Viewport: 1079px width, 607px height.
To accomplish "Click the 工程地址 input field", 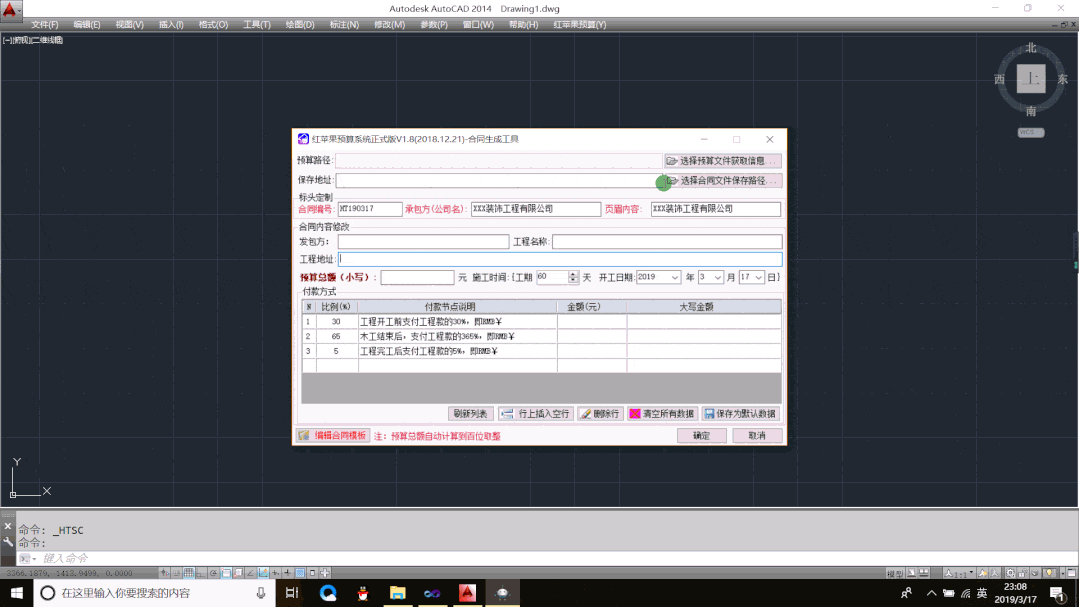I will tap(560, 259).
